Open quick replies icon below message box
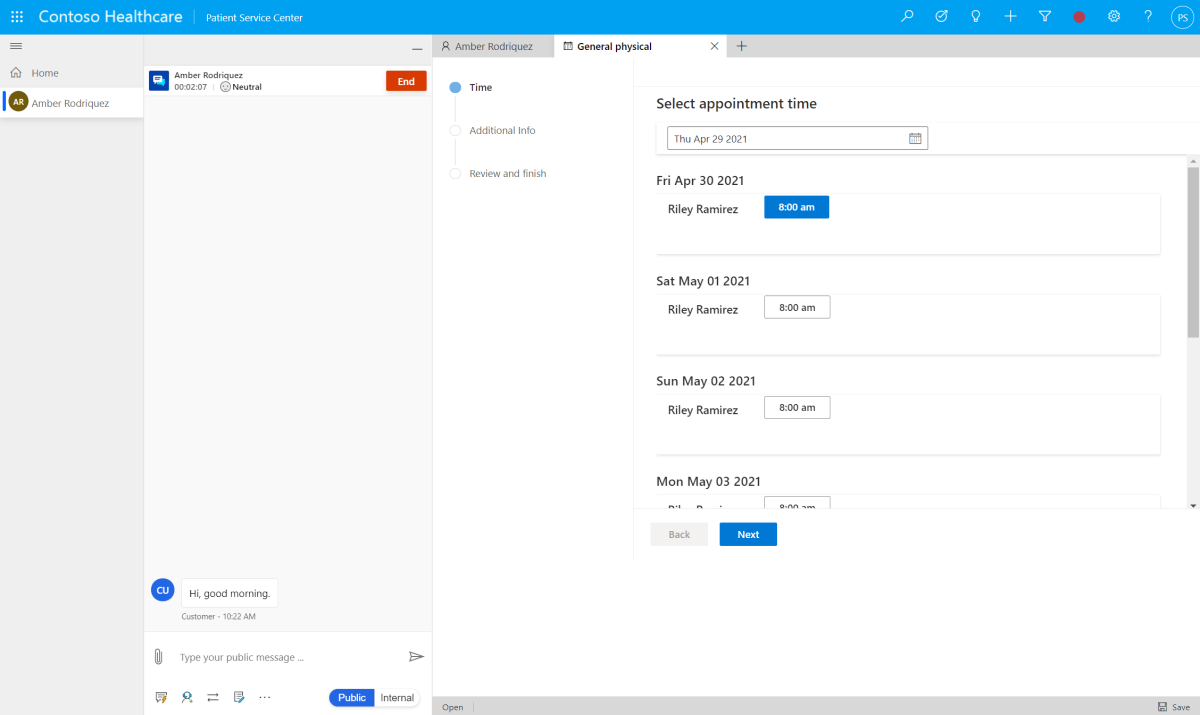The width and height of the screenshot is (1200, 715). point(161,697)
